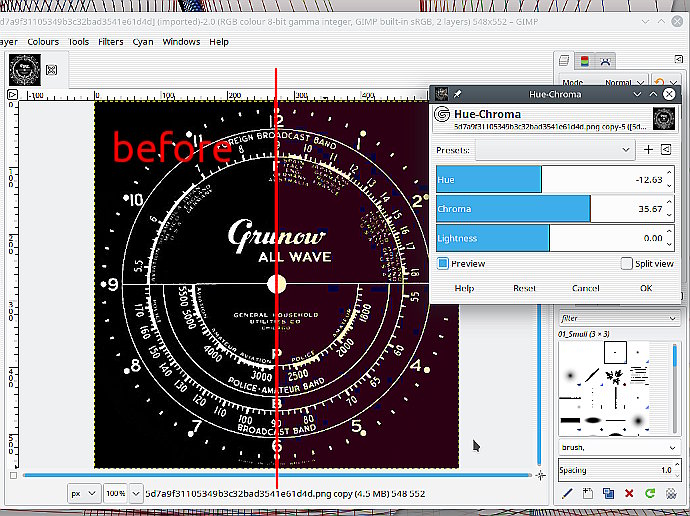Click the GIMP icon in Hue-Chroma title bar
This screenshot has width=690, height=516.
pos(441,94)
